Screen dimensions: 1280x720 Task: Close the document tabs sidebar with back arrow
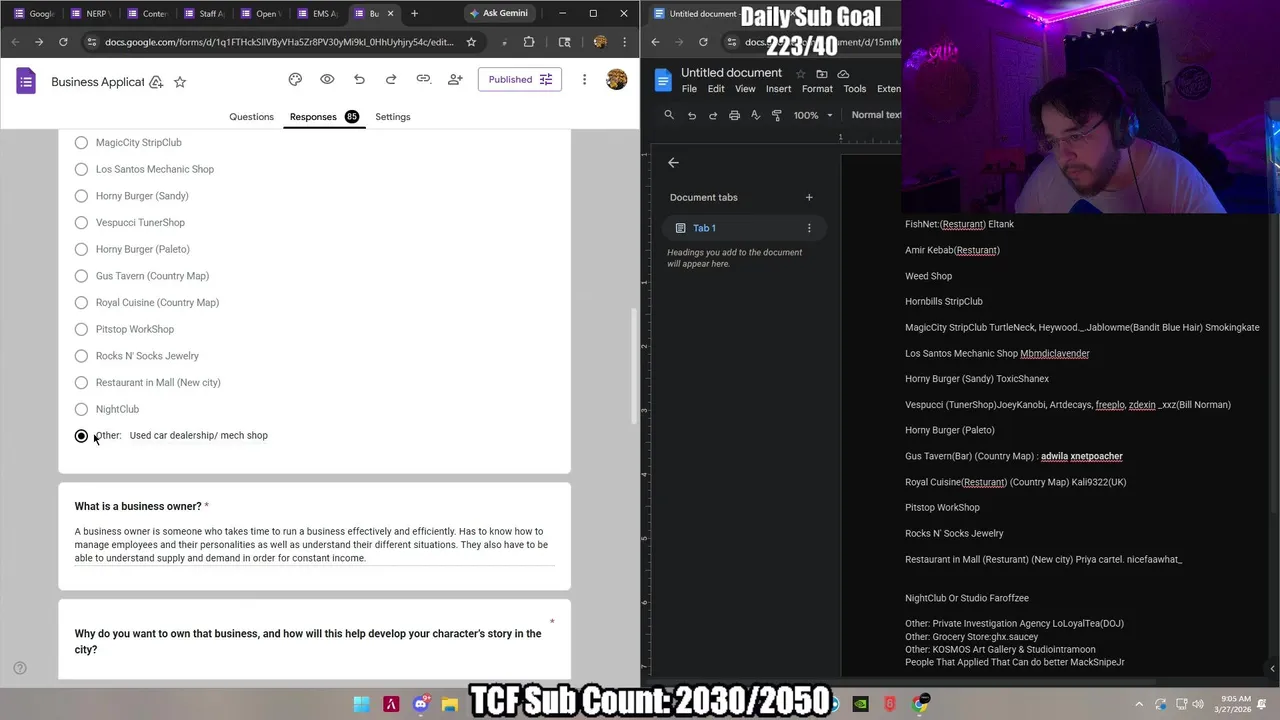[673, 162]
